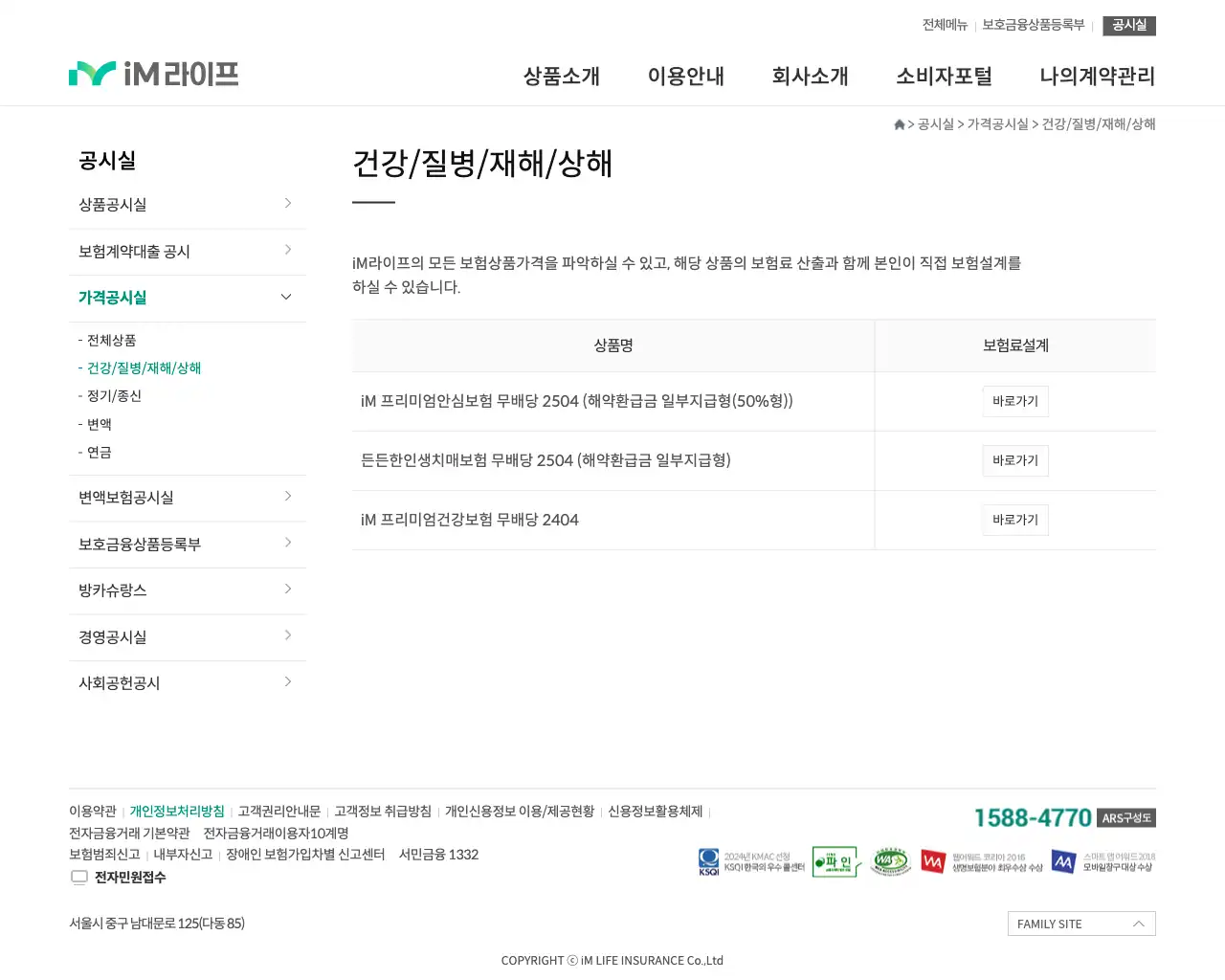Click the home icon in the breadcrumb
Screen dimensions: 1225x980
[900, 124]
